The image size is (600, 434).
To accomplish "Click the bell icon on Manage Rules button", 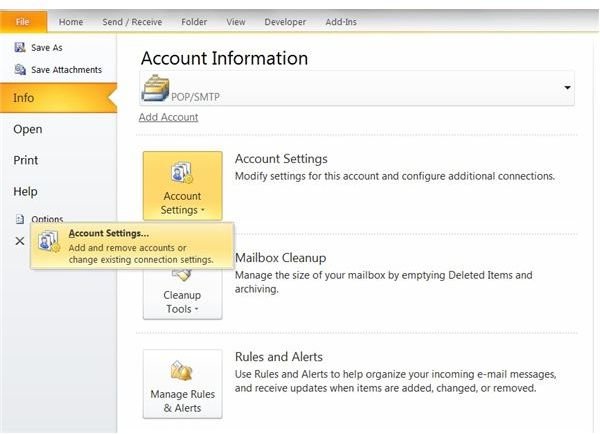I will tap(181, 370).
